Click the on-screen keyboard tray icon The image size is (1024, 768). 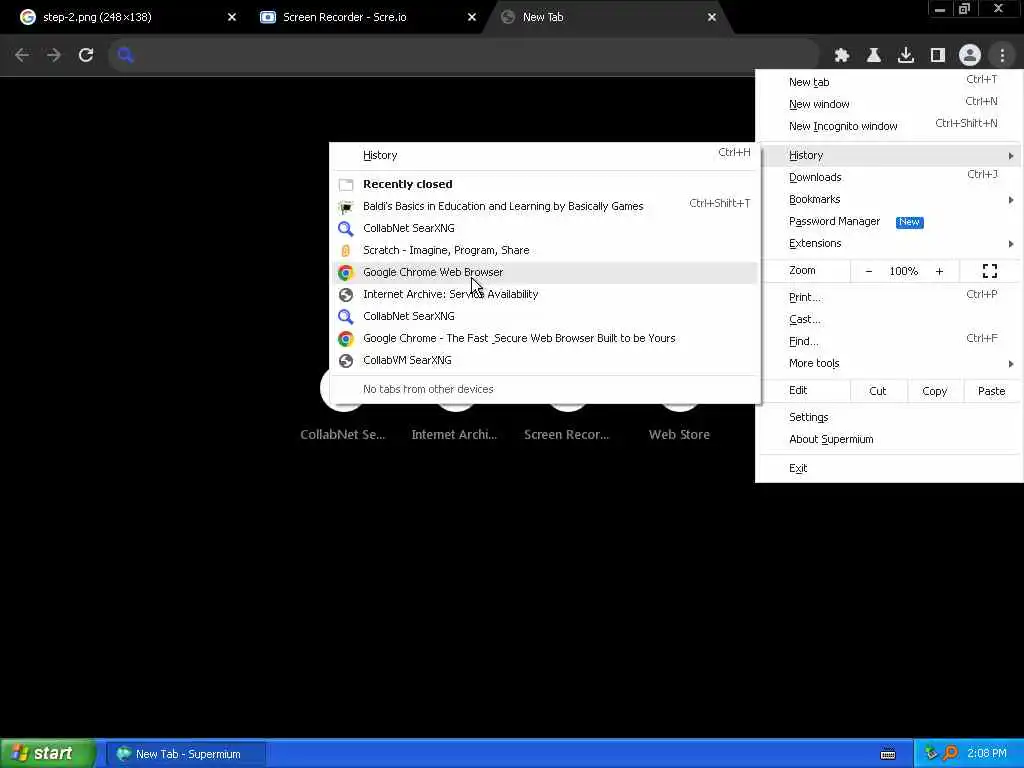pos(888,754)
